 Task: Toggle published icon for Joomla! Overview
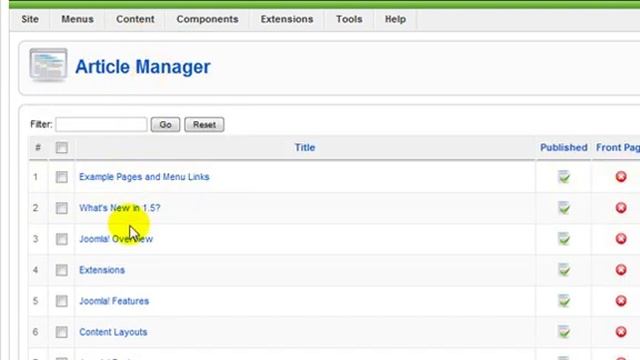point(564,239)
